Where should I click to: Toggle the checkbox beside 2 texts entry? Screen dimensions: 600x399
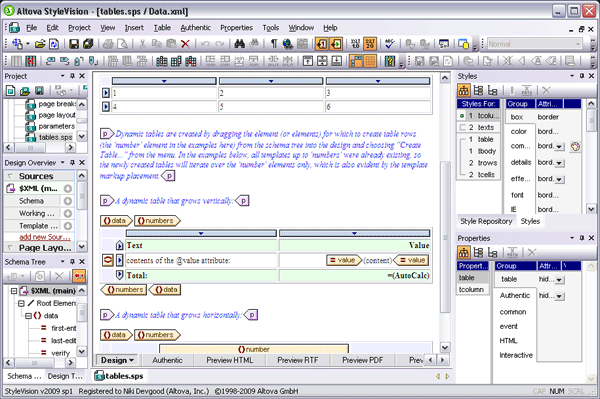(462, 127)
